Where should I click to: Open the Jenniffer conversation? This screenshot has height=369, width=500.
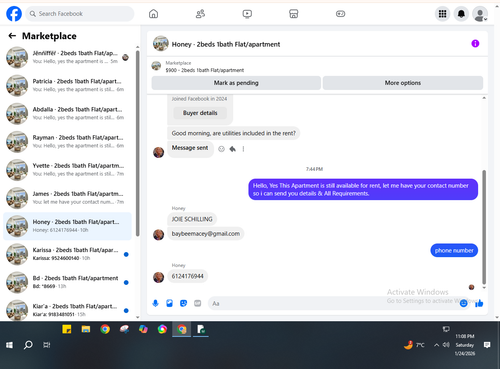68,57
